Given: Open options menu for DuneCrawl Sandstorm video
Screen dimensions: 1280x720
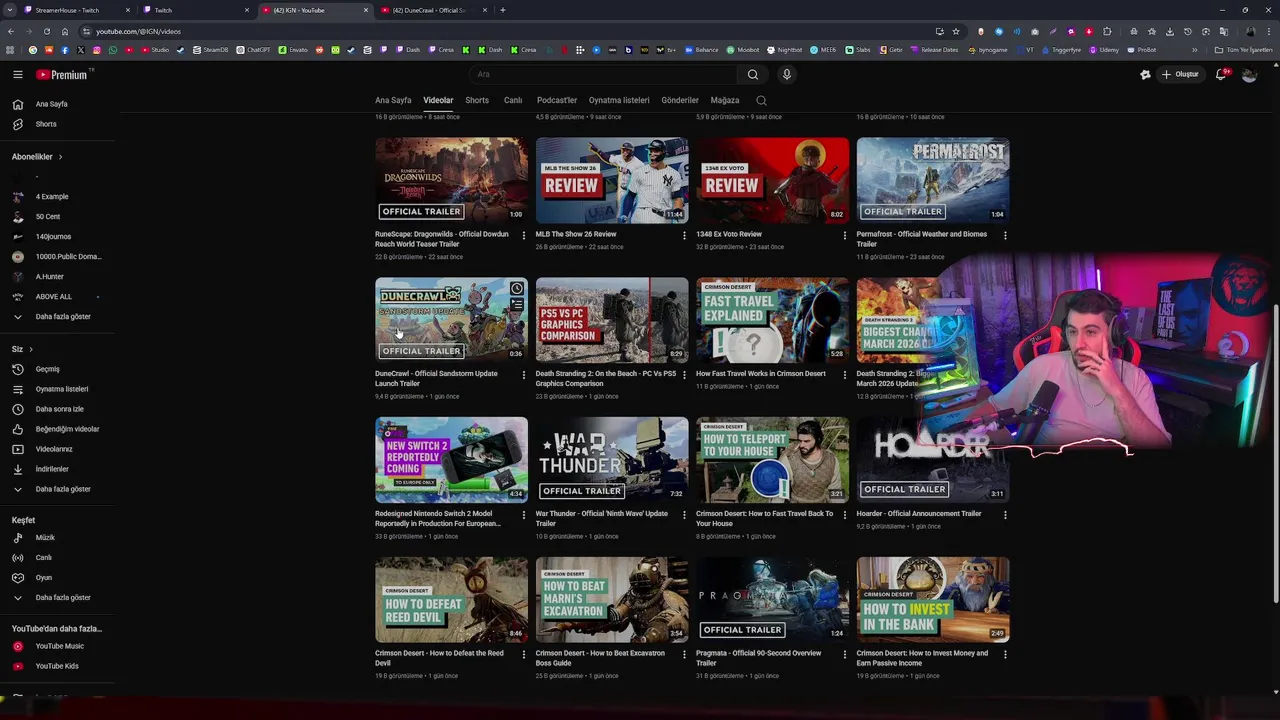Looking at the screenshot, I should [523, 375].
